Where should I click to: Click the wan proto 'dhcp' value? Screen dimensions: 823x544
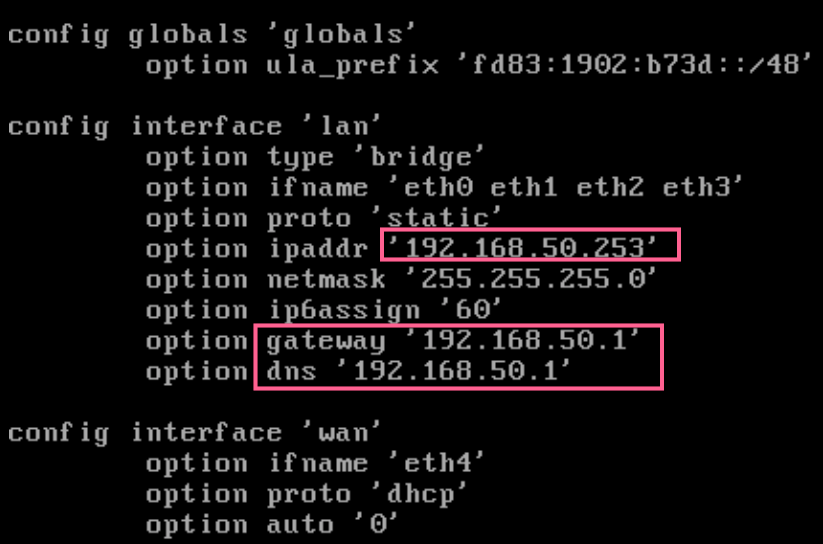[418, 495]
